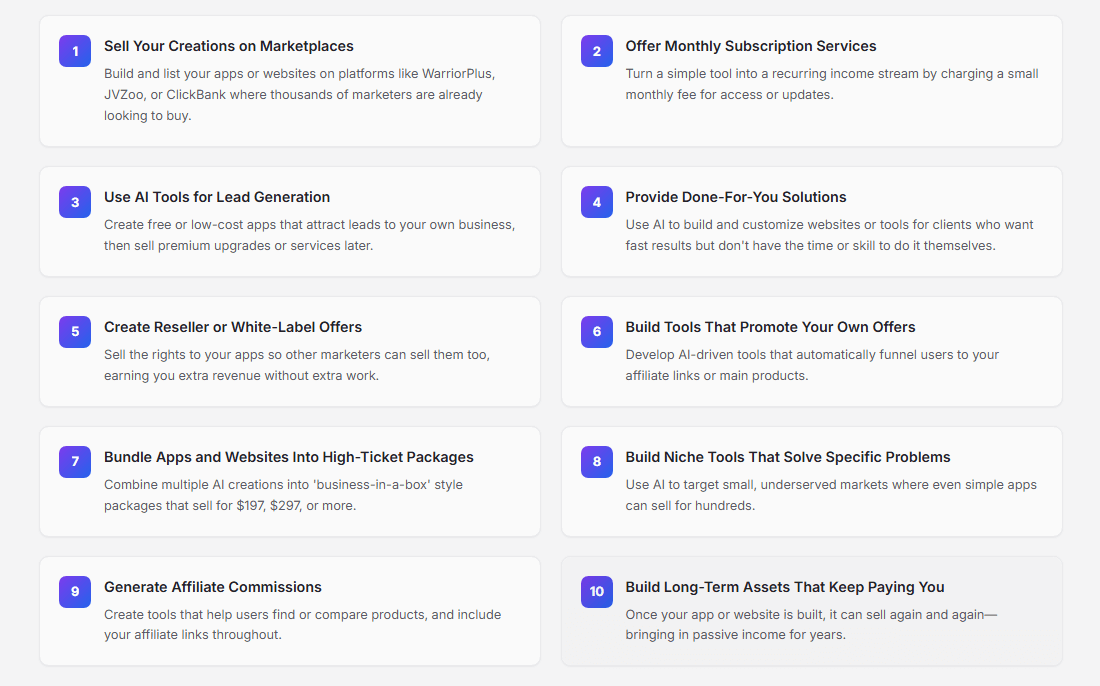1100x686 pixels.
Task: Click the number 9 badge icon
Action: tap(75, 592)
